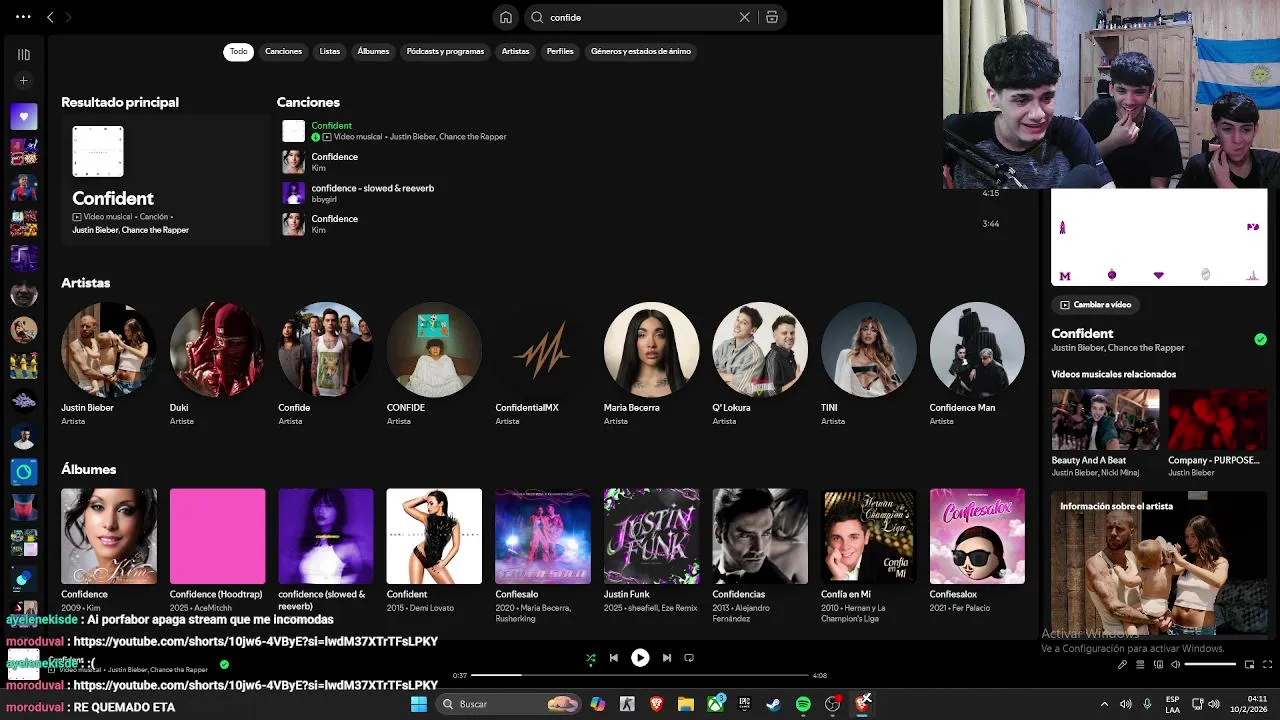Viewport: 1280px width, 720px height.
Task: Open the Xbox app in the taskbar
Action: click(x=716, y=704)
